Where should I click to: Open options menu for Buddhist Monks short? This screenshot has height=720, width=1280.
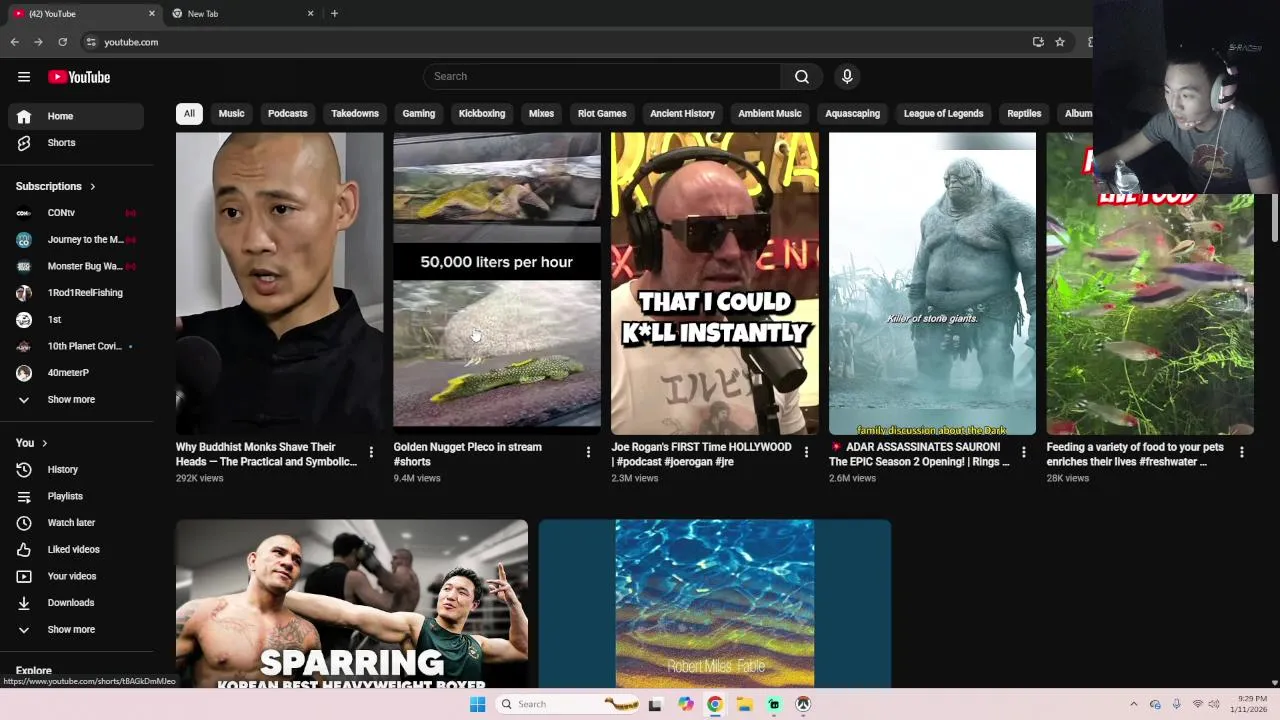coord(371,452)
